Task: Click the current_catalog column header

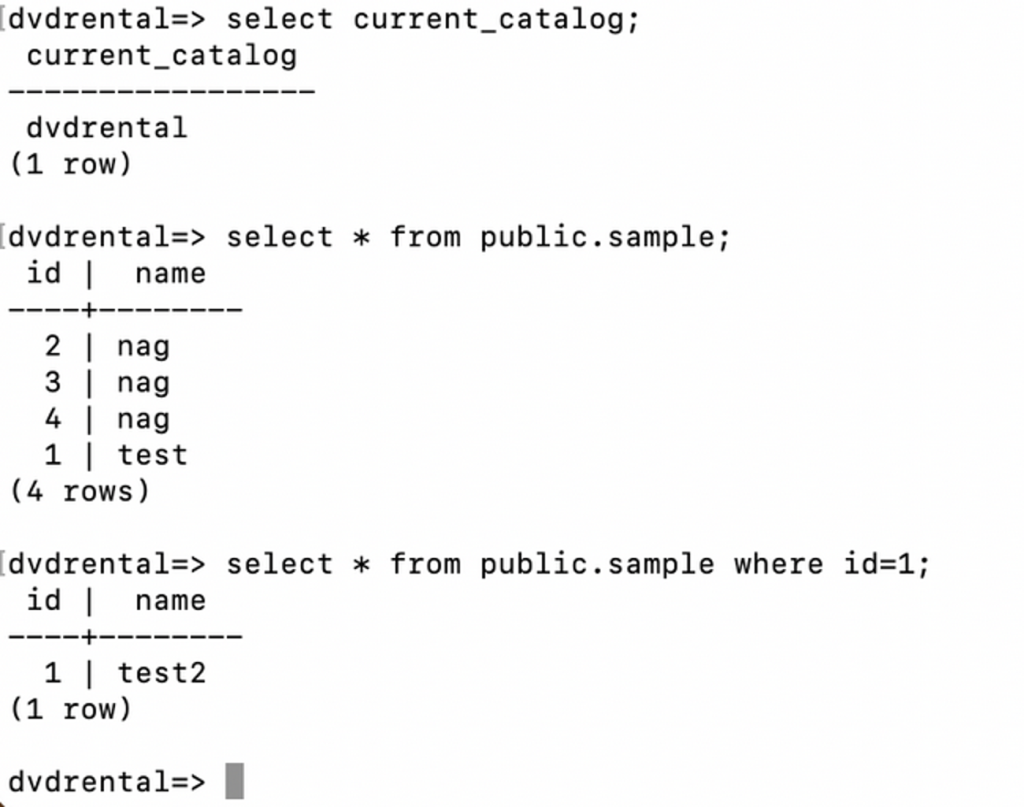Action: (x=162, y=56)
